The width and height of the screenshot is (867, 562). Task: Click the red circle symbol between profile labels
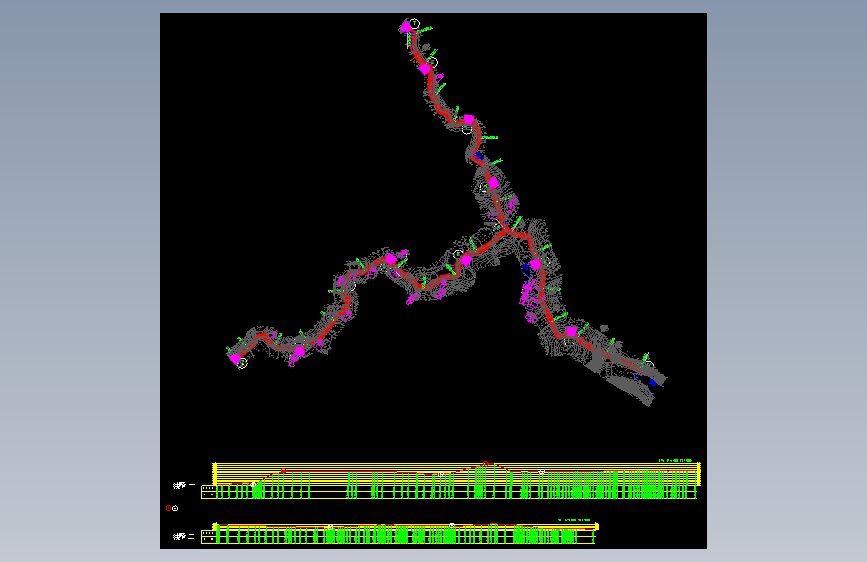click(169, 508)
